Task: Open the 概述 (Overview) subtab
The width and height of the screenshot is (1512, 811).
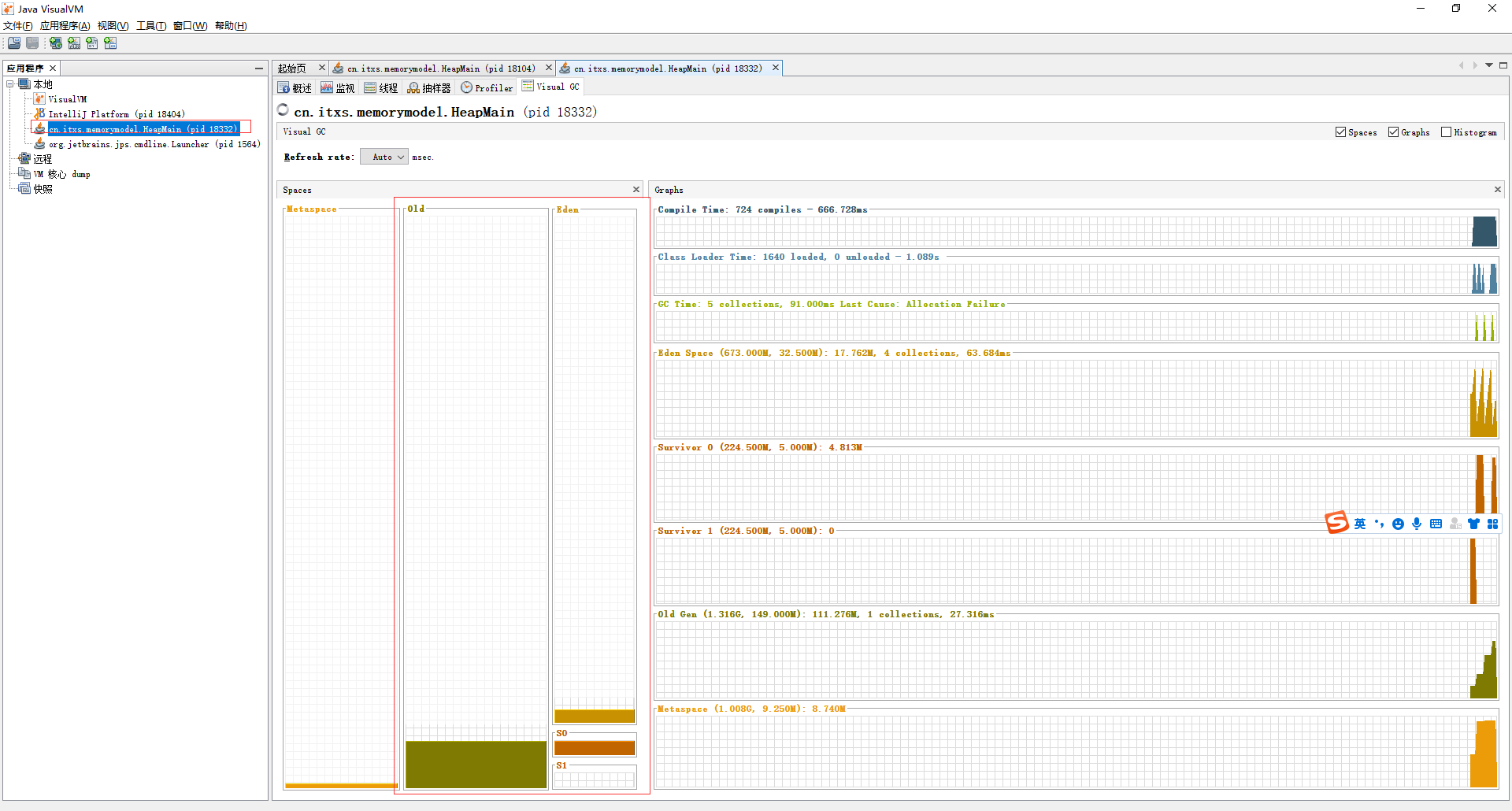Action: pyautogui.click(x=295, y=88)
